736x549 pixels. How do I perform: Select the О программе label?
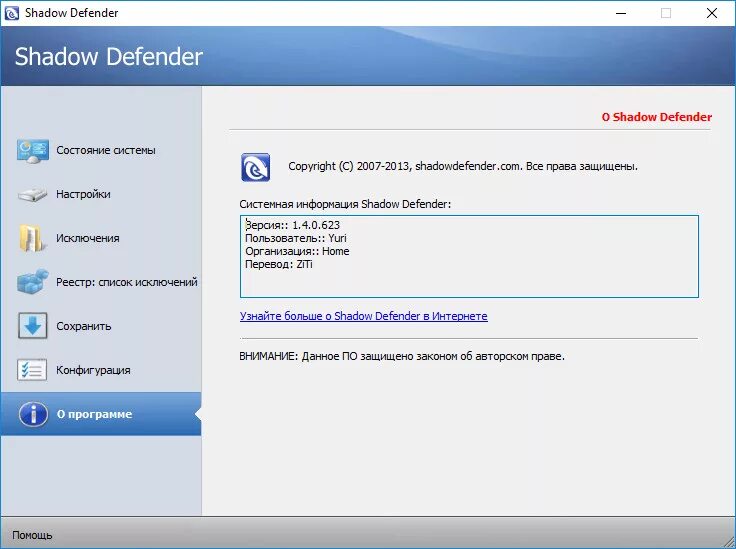94,414
